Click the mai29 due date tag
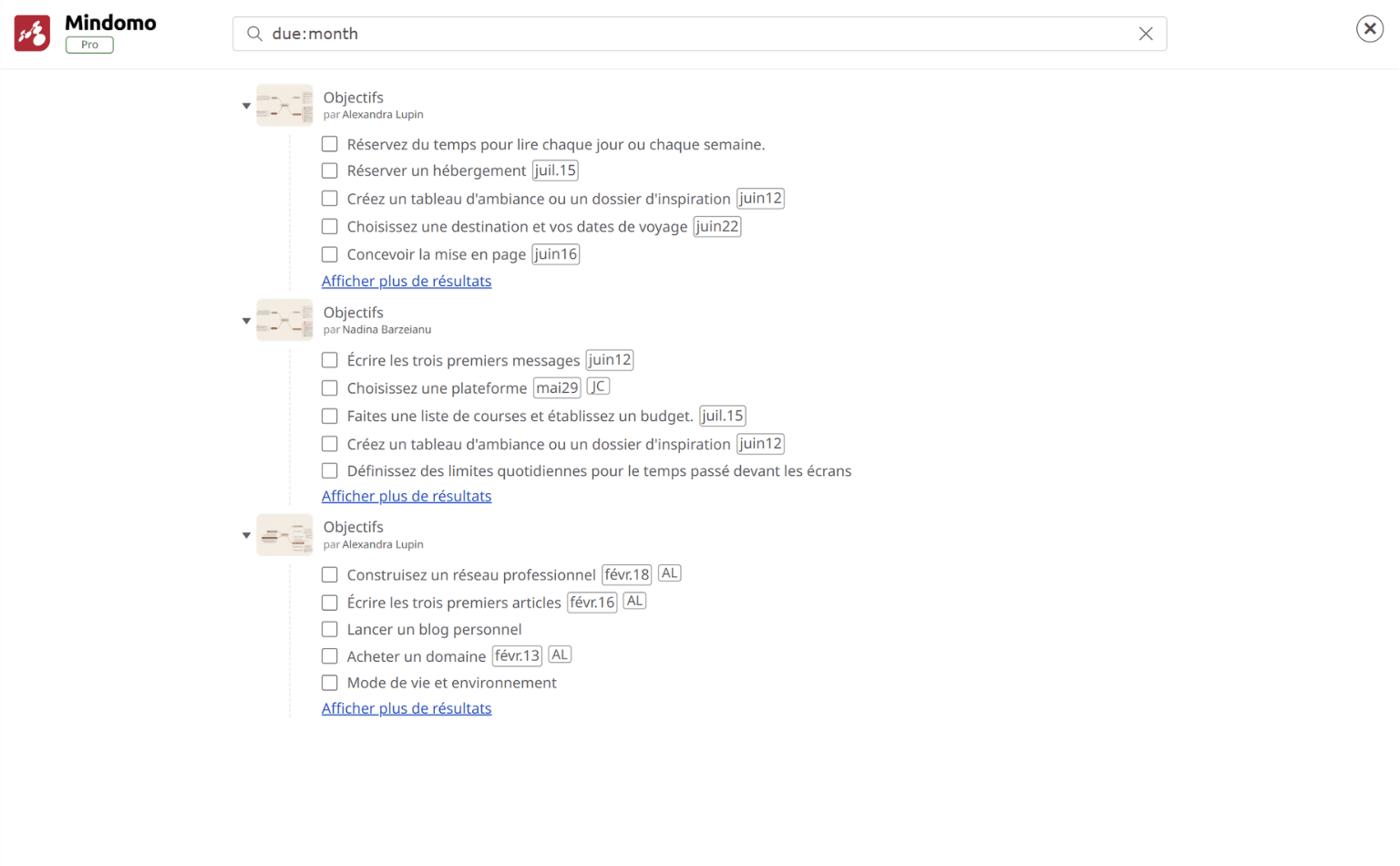The height and width of the screenshot is (866, 1400). tap(556, 387)
